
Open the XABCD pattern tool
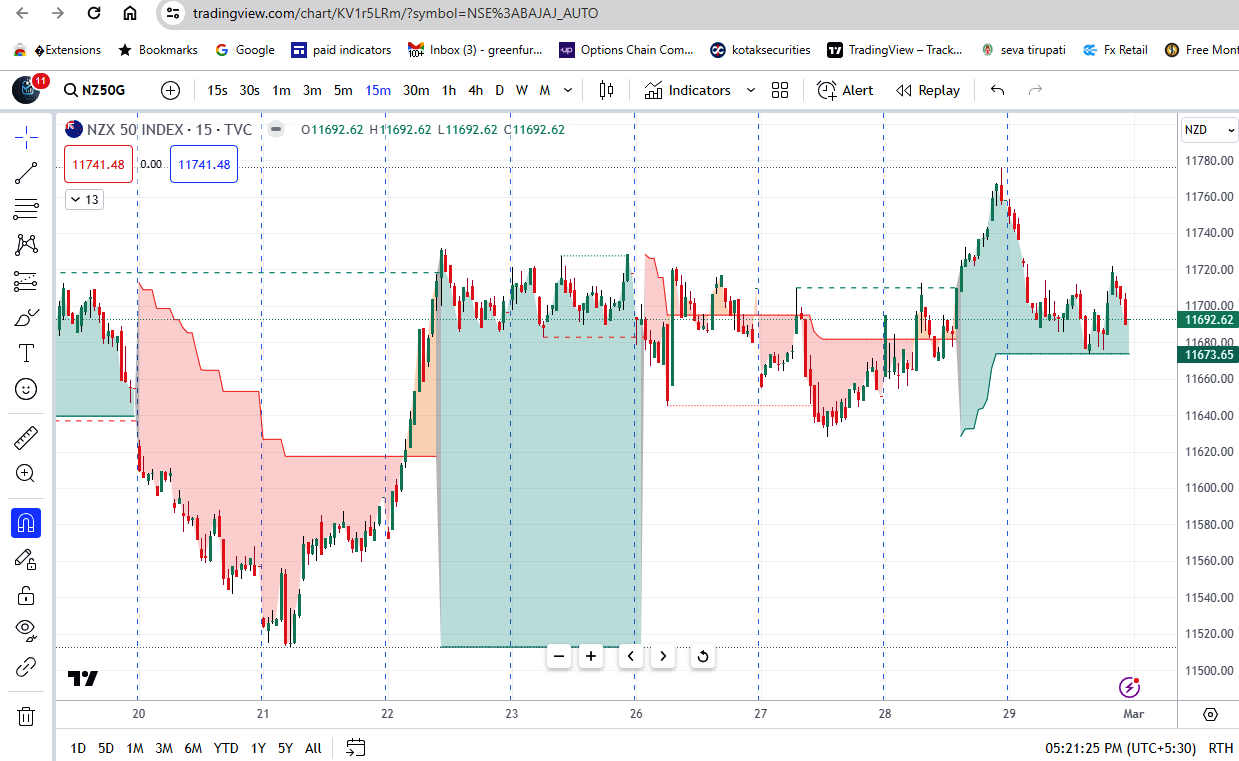tap(26, 245)
